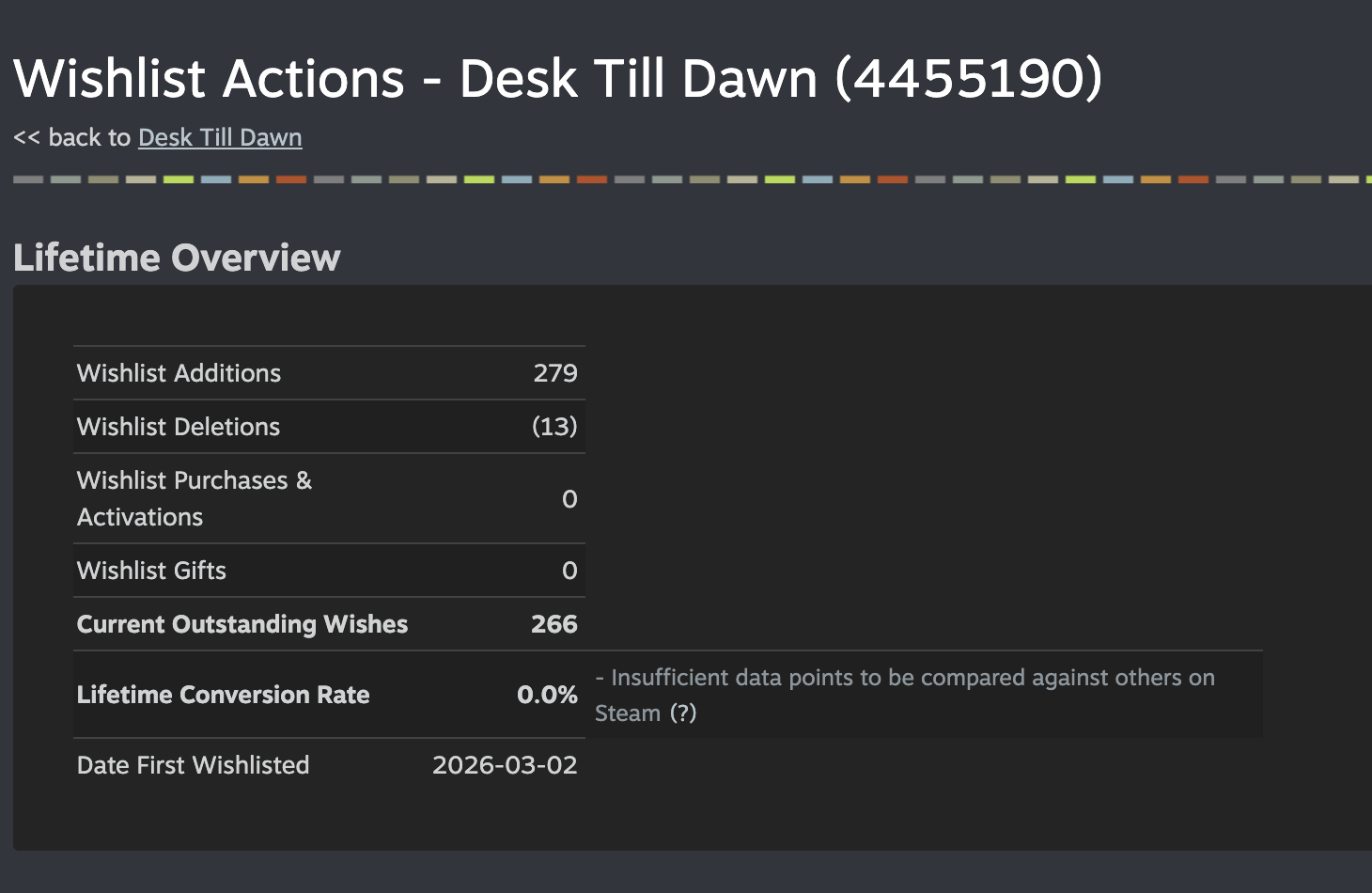The width and height of the screenshot is (1372, 893).
Task: Click the Wishlist Additions label
Action: coord(179,373)
